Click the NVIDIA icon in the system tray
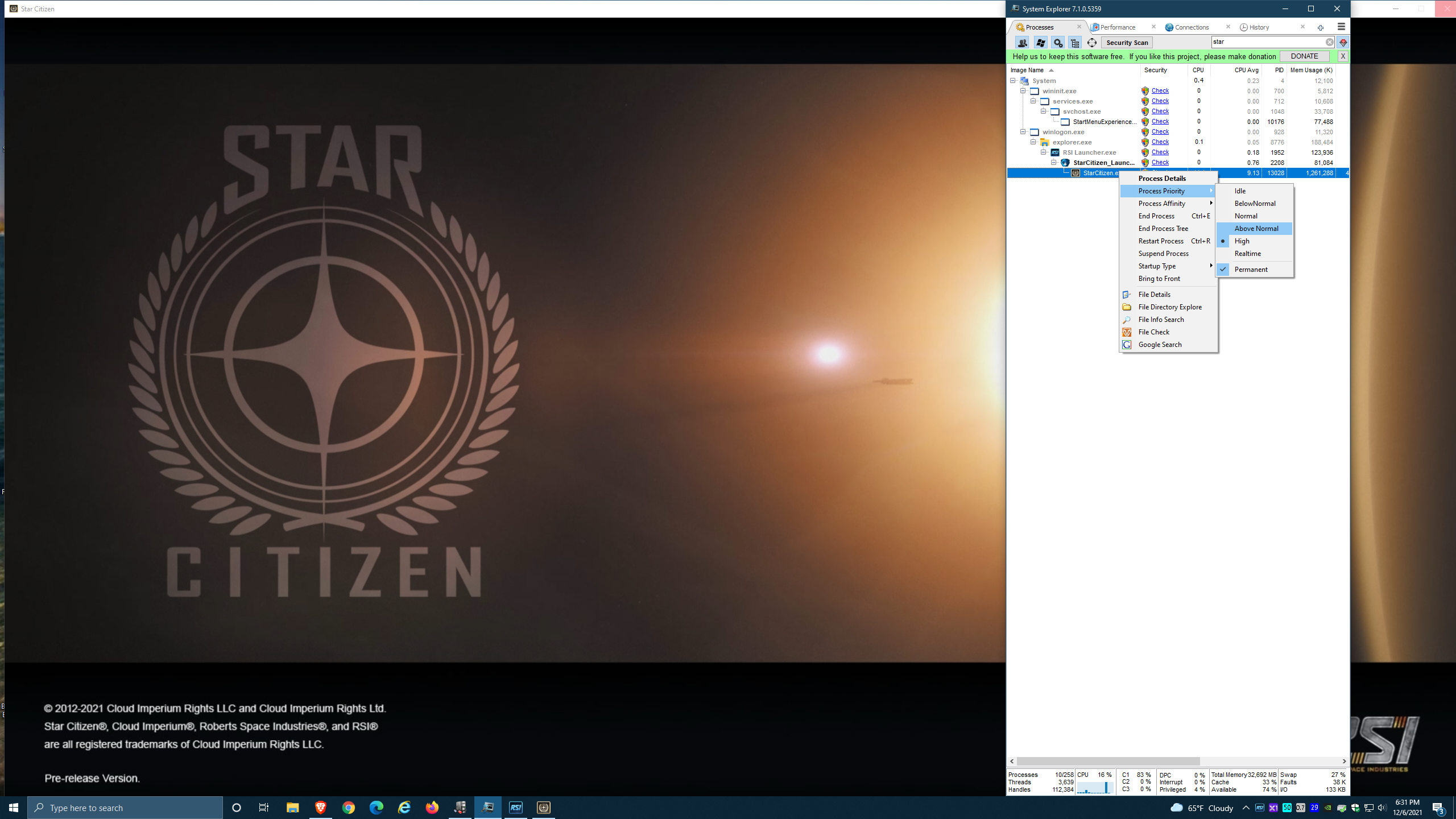 (1328, 808)
